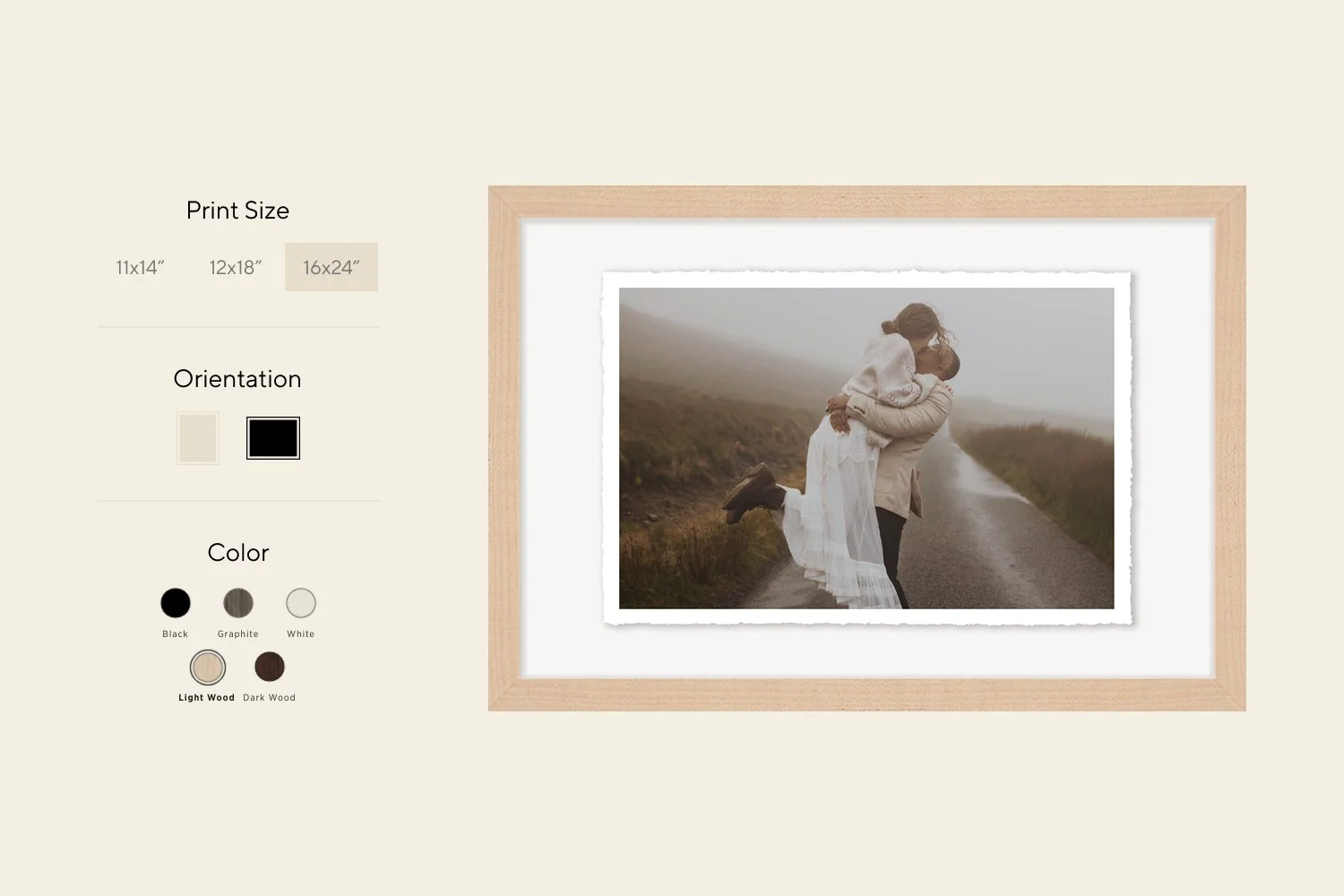This screenshot has height=896, width=1344.
Task: Choose the Dark Wood frame swatch
Action: [x=270, y=667]
